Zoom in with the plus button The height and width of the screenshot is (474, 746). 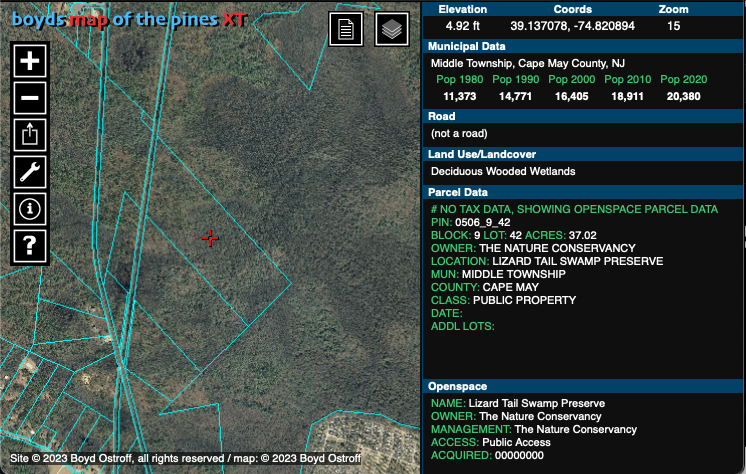(30, 60)
